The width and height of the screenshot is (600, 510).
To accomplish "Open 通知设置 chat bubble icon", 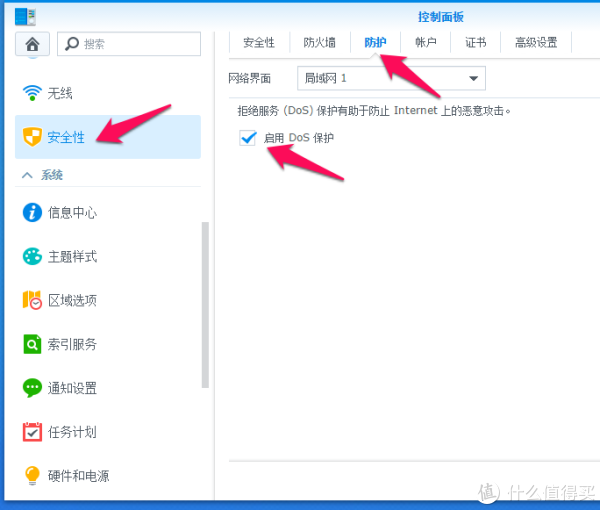I will click(32, 388).
